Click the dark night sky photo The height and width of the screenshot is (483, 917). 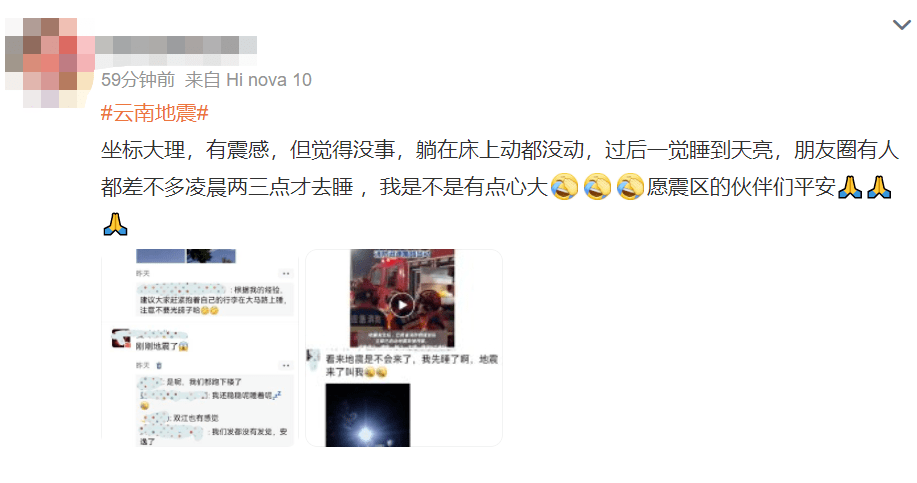[368, 415]
